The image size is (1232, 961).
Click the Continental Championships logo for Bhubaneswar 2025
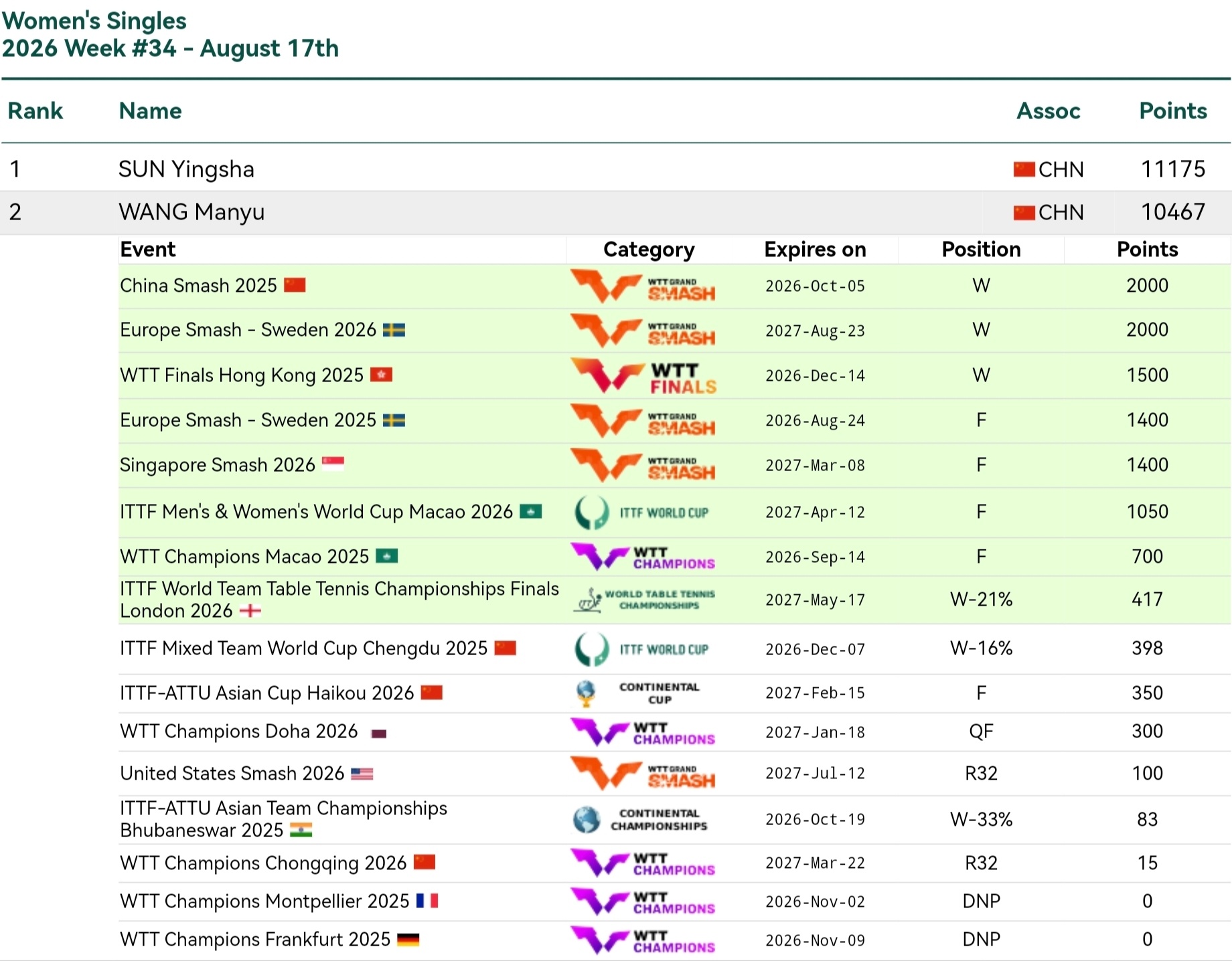[x=640, y=820]
